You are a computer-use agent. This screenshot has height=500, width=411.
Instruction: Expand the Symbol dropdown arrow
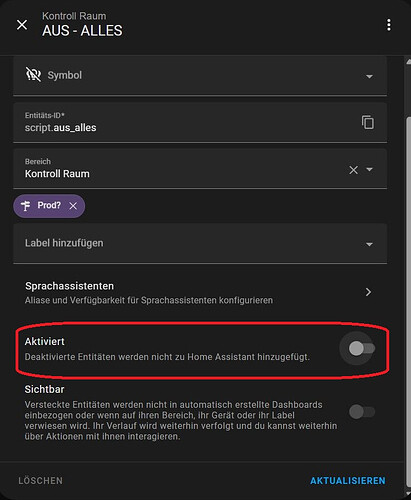369,76
